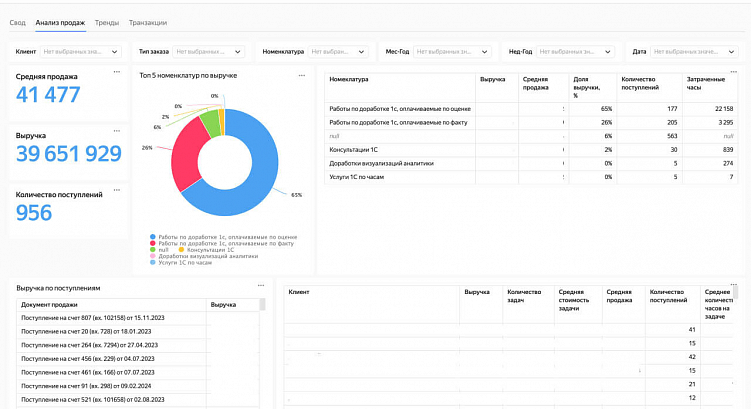Viewport: 751px width, 409px height.
Task: Open the Свод tab
Action: tap(17, 23)
